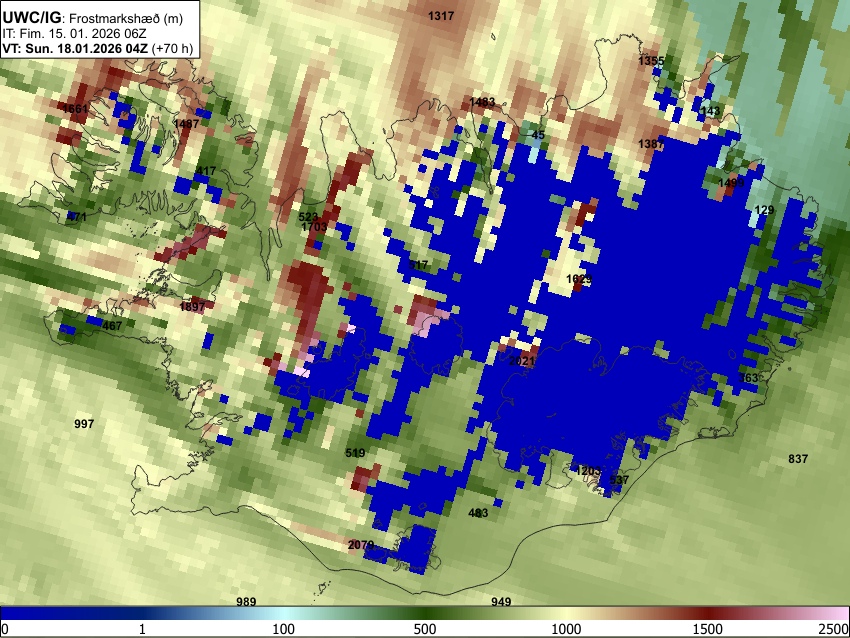Image resolution: width=850 pixels, height=638 pixels.
Task: Click the initial time line 'IT: Fim. 15. 01. 2026 06Z'
Action: coord(74,34)
